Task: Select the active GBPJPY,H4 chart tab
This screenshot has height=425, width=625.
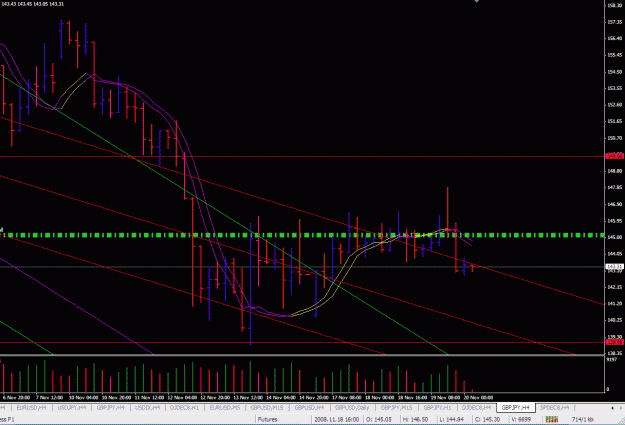Action: coord(515,408)
